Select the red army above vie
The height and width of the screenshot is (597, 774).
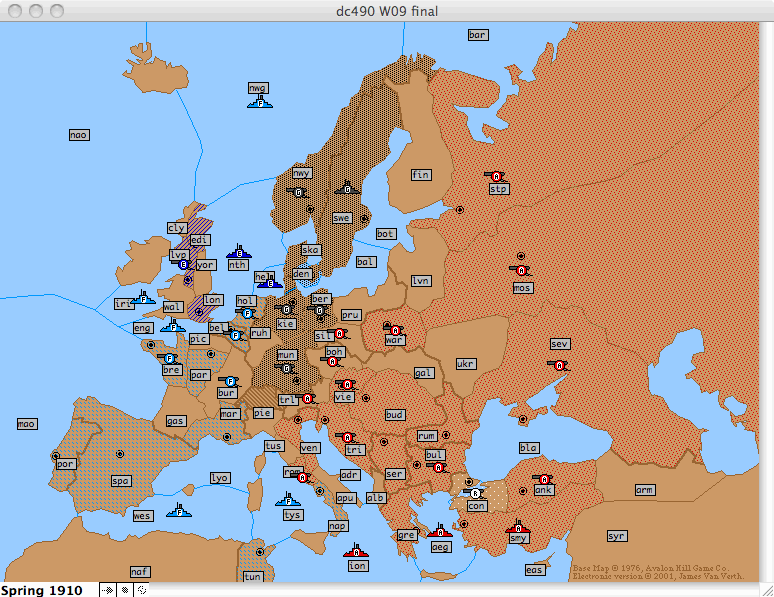(x=347, y=384)
